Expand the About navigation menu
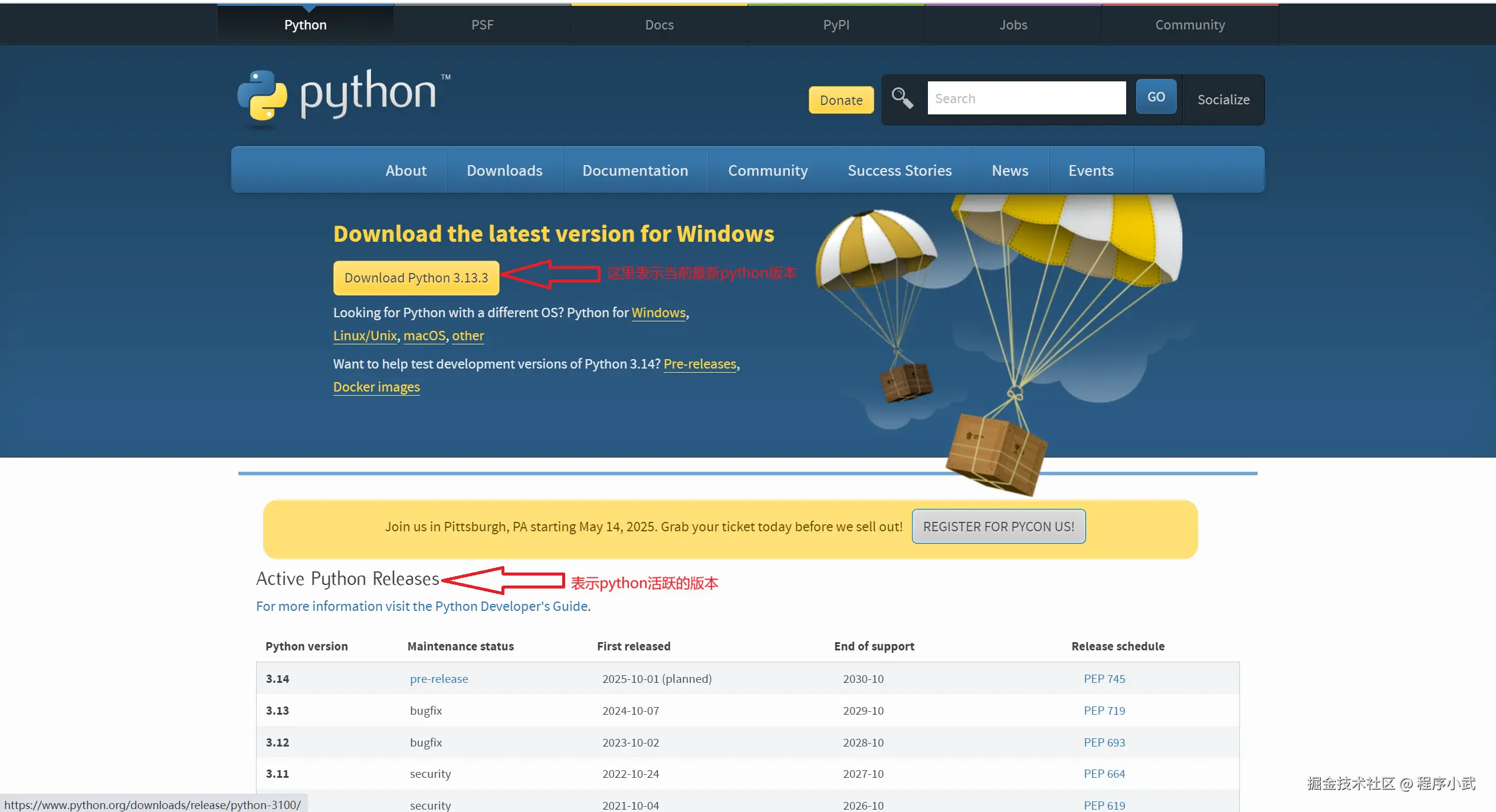This screenshot has width=1496, height=812. 406,170
